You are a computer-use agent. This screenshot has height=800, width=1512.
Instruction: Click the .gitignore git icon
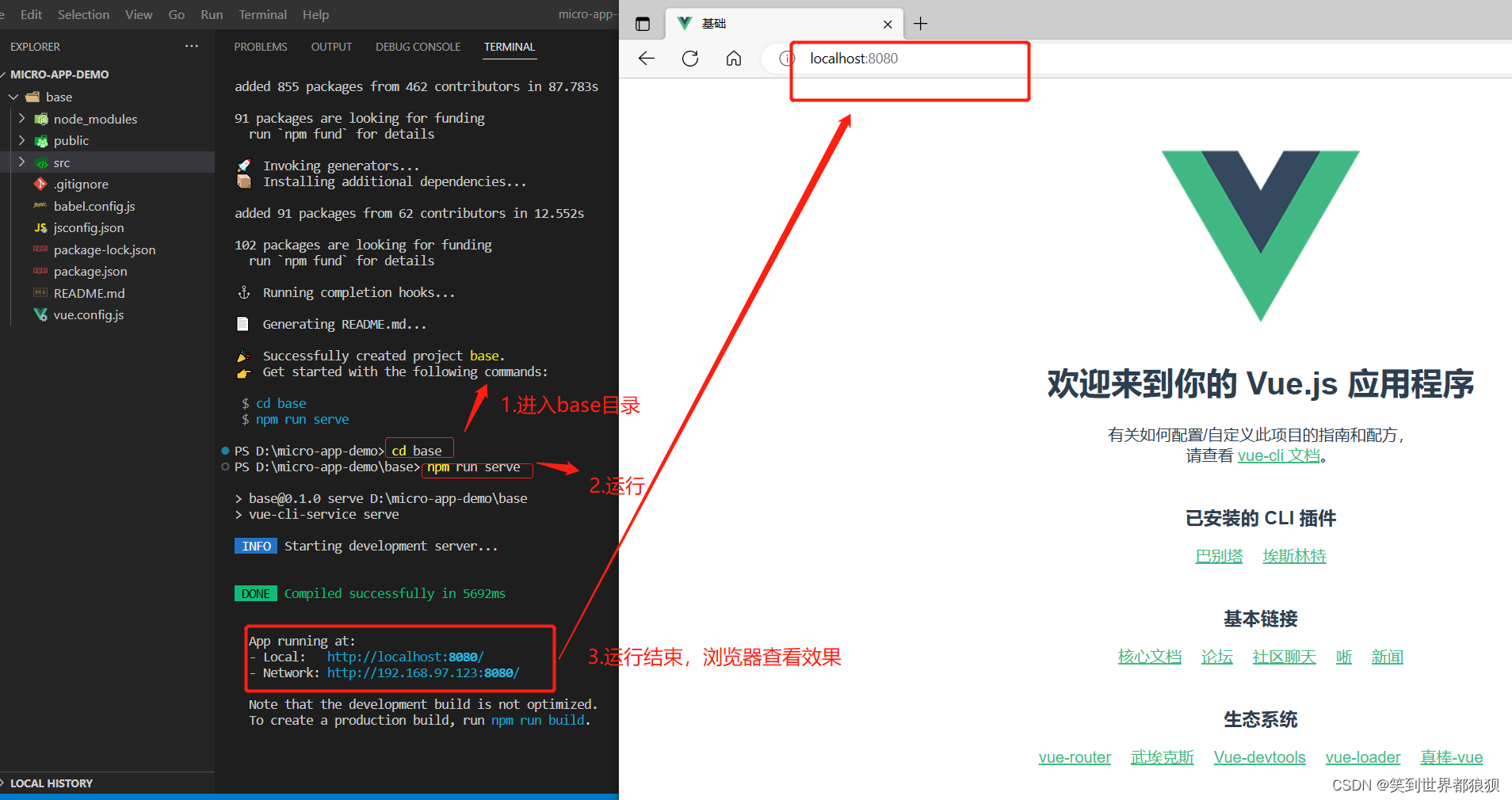(x=40, y=184)
